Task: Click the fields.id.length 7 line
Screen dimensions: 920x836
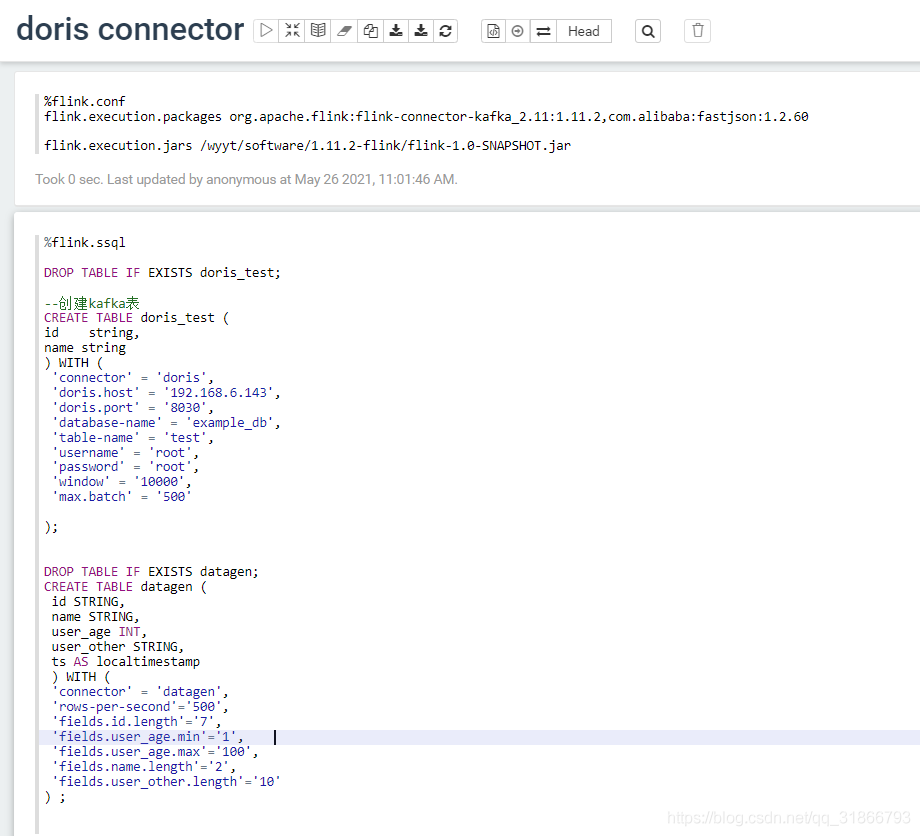Action: point(137,721)
